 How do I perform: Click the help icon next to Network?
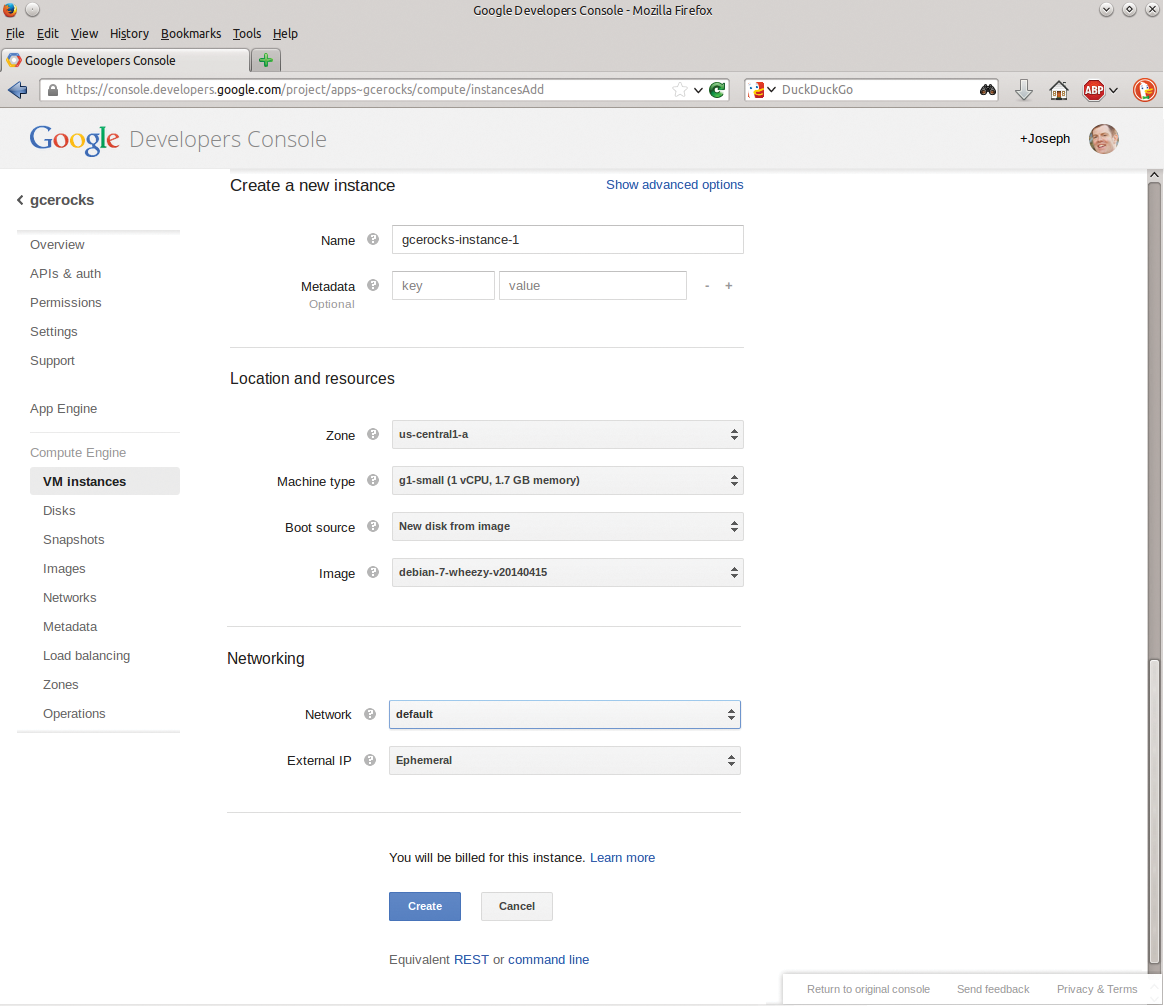coord(370,714)
